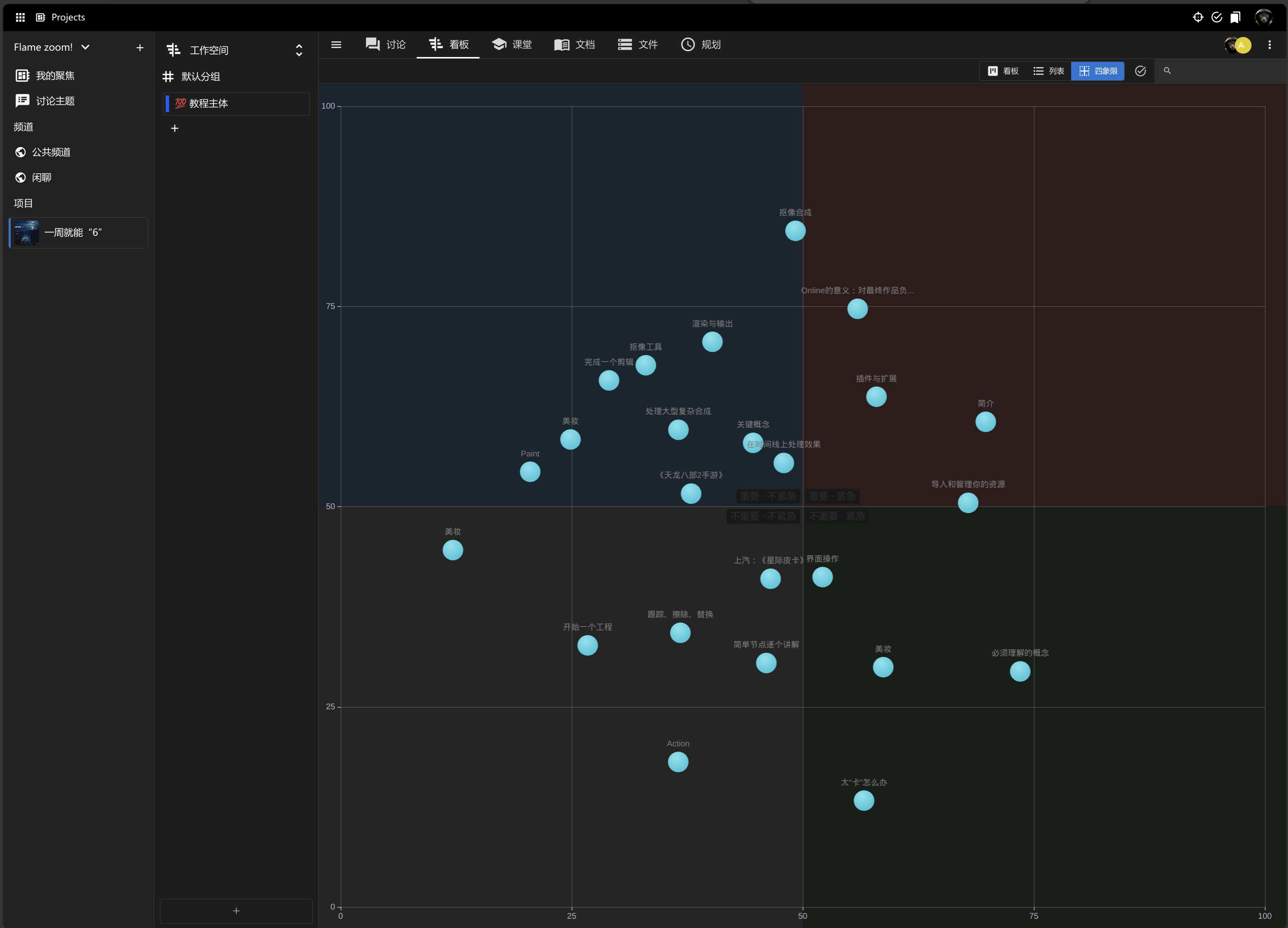Viewport: 1288px width, 928px height.
Task: Click the 关键概念 data point
Action: coord(752,443)
